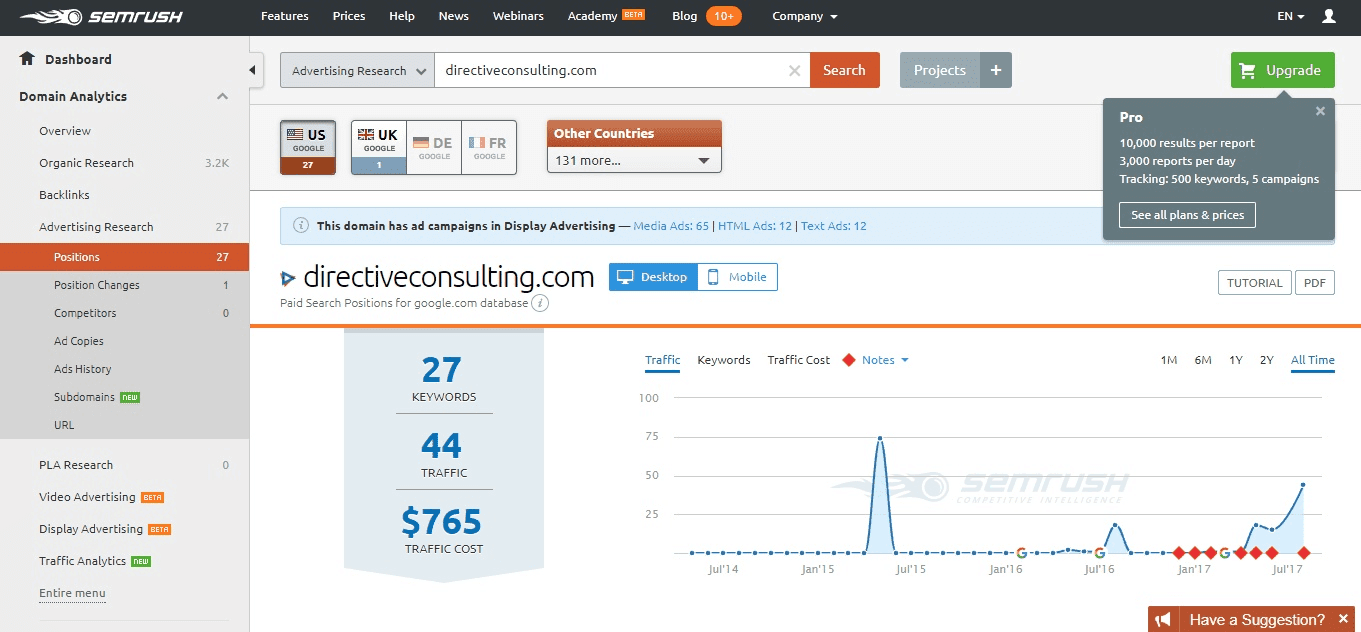Viewport: 1361px width, 632px height.
Task: Open the user account icon
Action: click(1329, 16)
